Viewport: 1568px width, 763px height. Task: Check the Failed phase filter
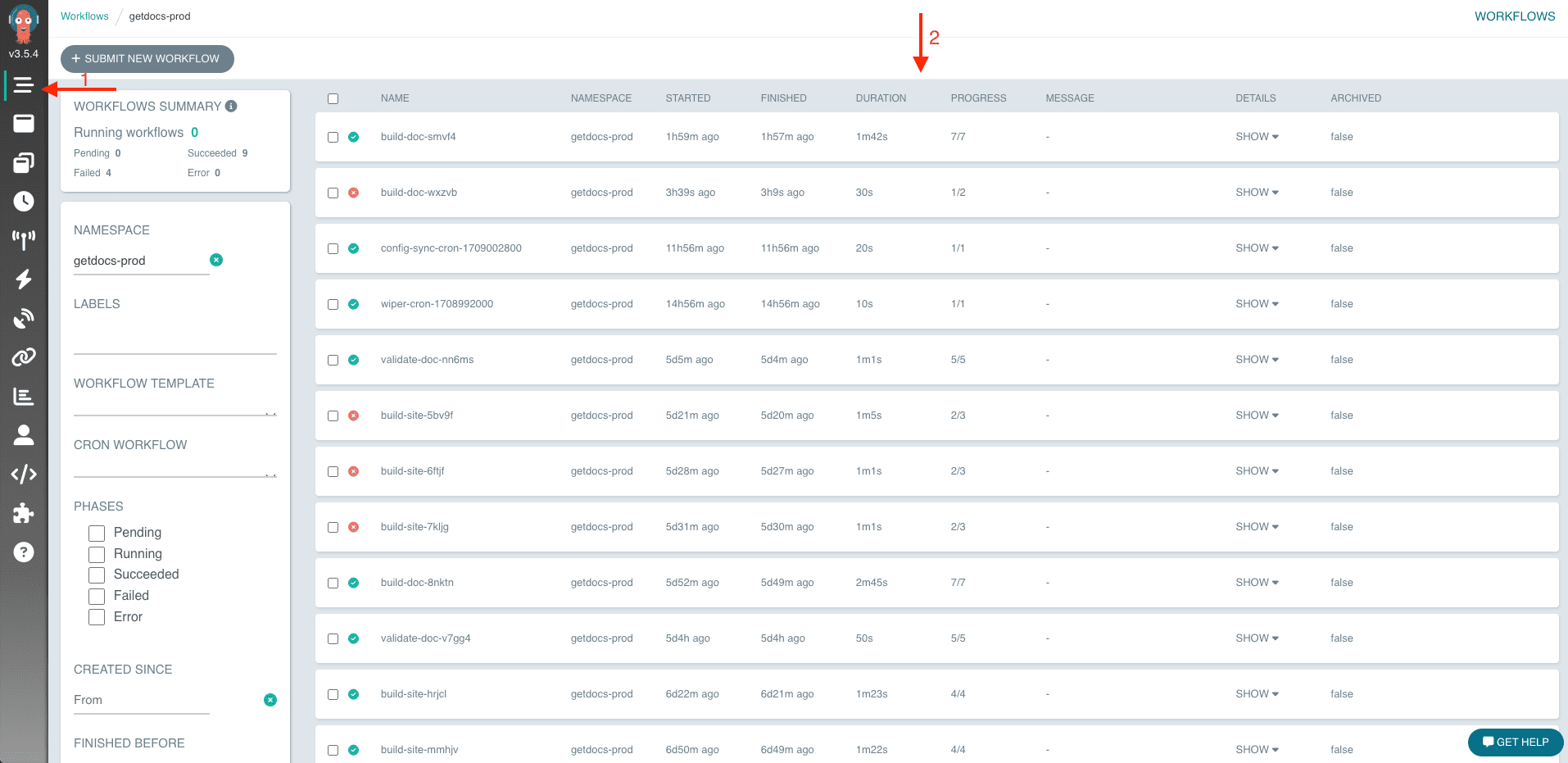pyautogui.click(x=96, y=596)
